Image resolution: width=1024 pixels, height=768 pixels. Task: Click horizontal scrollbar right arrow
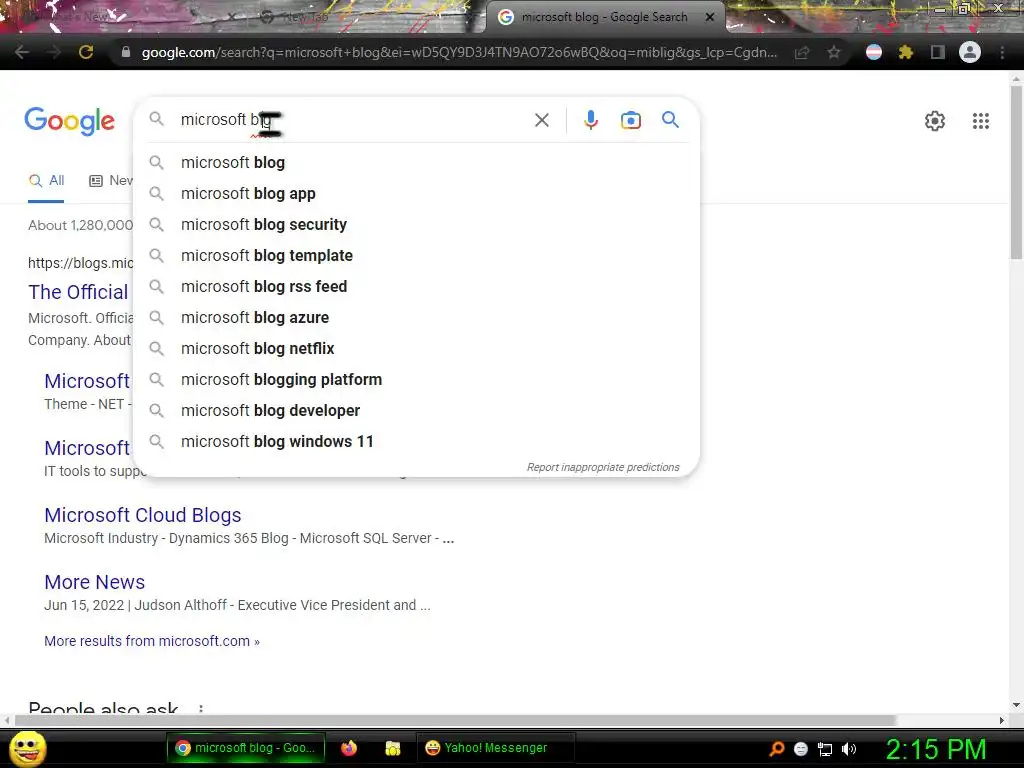pos(1001,720)
